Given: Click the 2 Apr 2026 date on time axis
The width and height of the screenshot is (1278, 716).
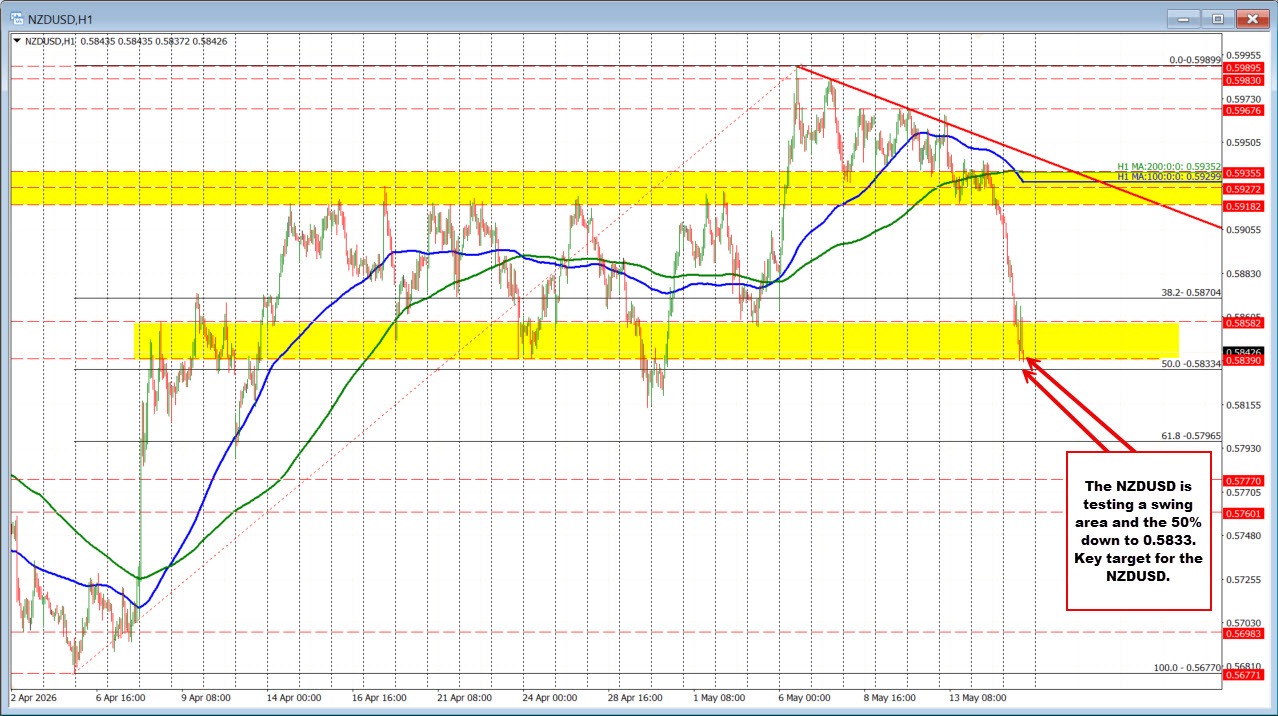Looking at the screenshot, I should [x=33, y=696].
